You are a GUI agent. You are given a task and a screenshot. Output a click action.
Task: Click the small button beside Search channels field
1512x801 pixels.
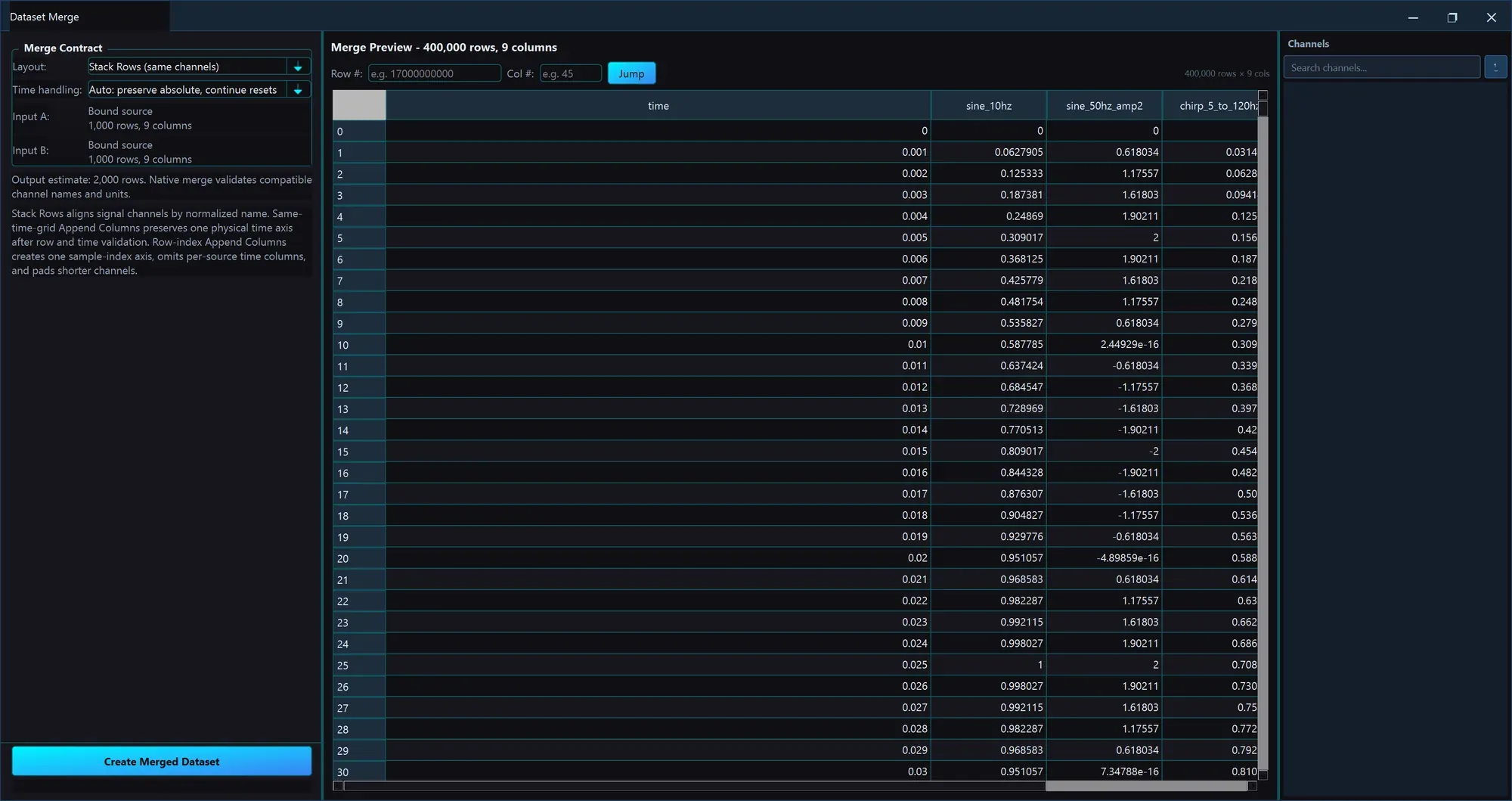(x=1495, y=67)
